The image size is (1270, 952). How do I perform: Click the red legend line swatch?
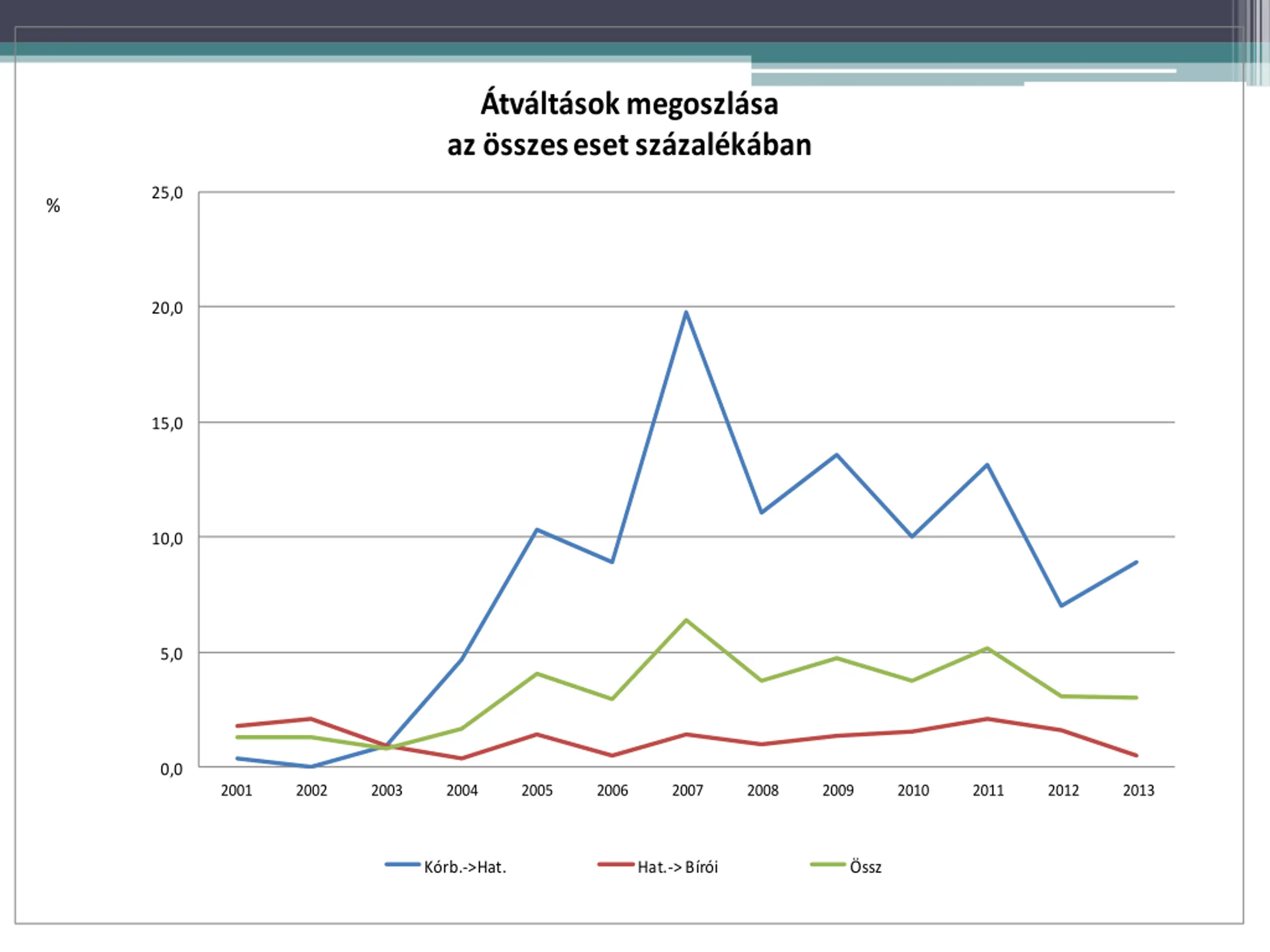[x=616, y=864]
